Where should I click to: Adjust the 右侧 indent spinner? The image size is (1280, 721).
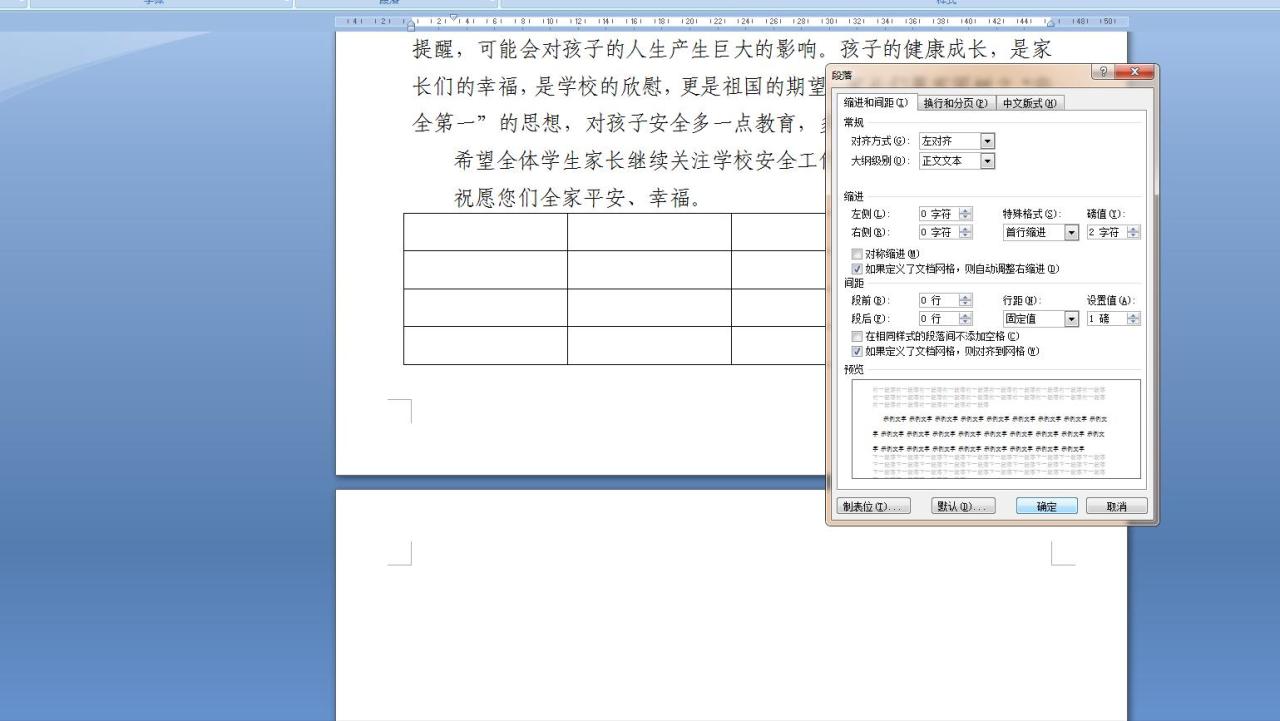coord(965,232)
